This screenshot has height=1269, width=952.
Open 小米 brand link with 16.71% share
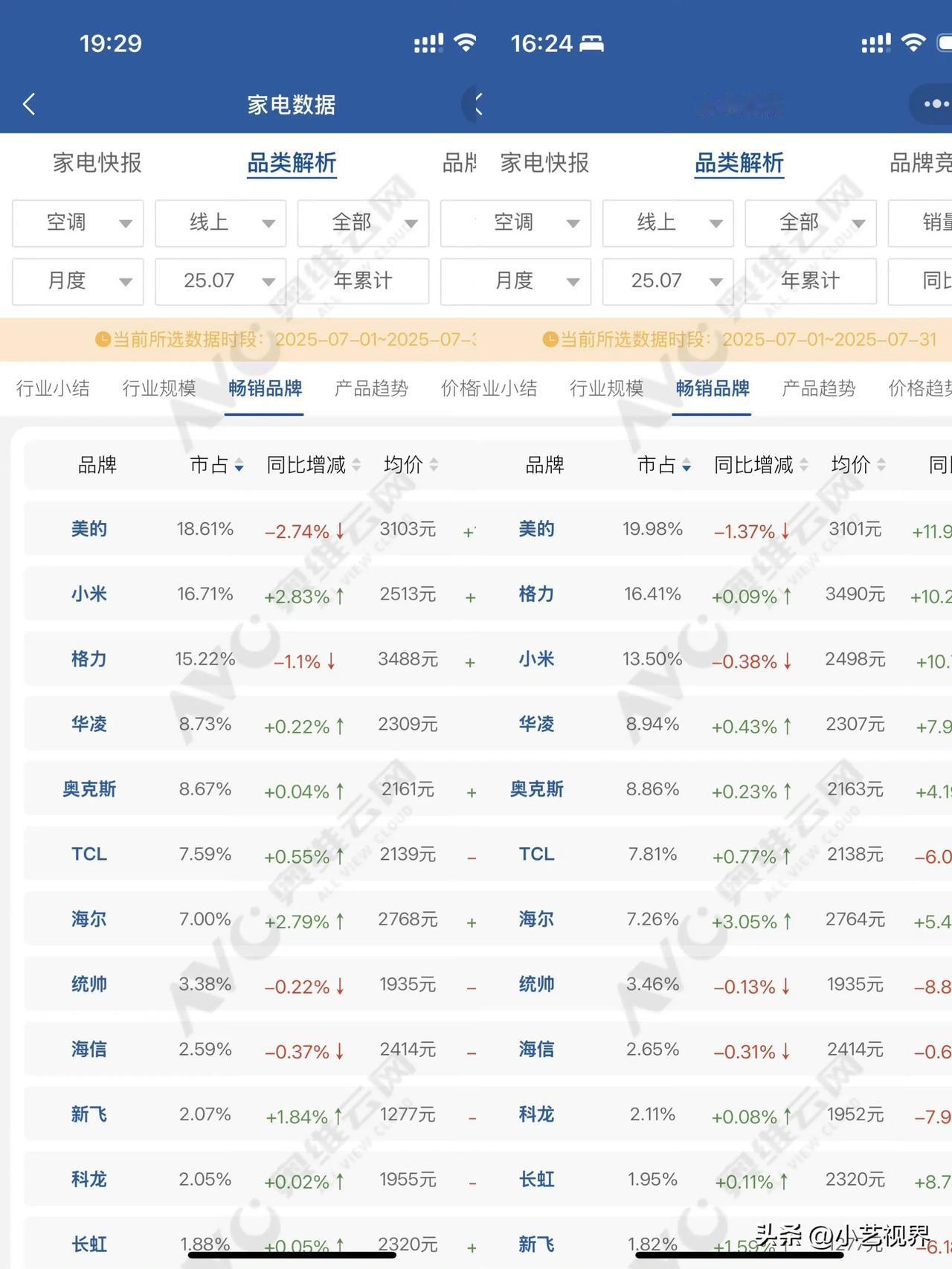(89, 594)
